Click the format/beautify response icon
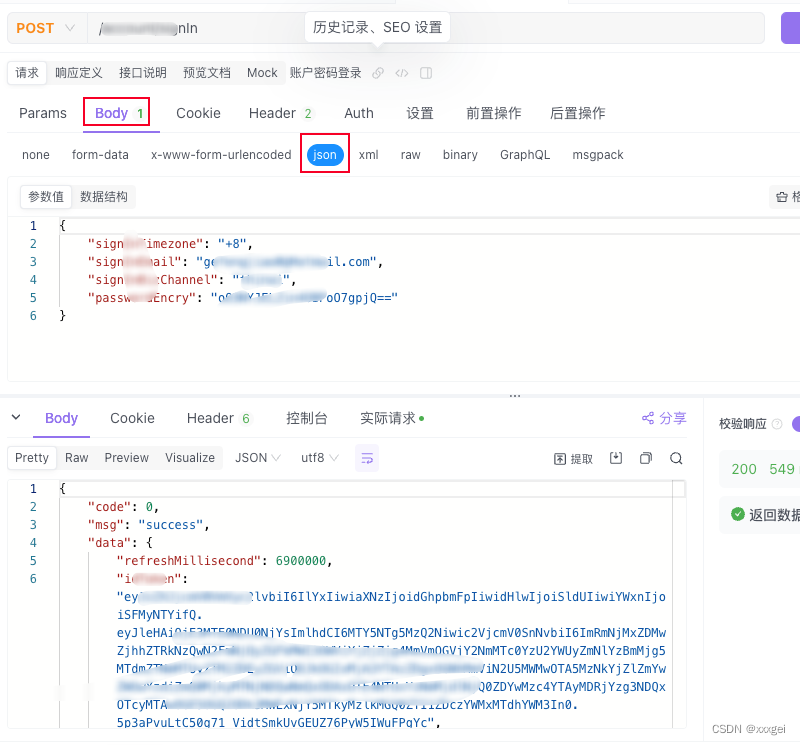The height and width of the screenshot is (745, 800). pos(367,457)
